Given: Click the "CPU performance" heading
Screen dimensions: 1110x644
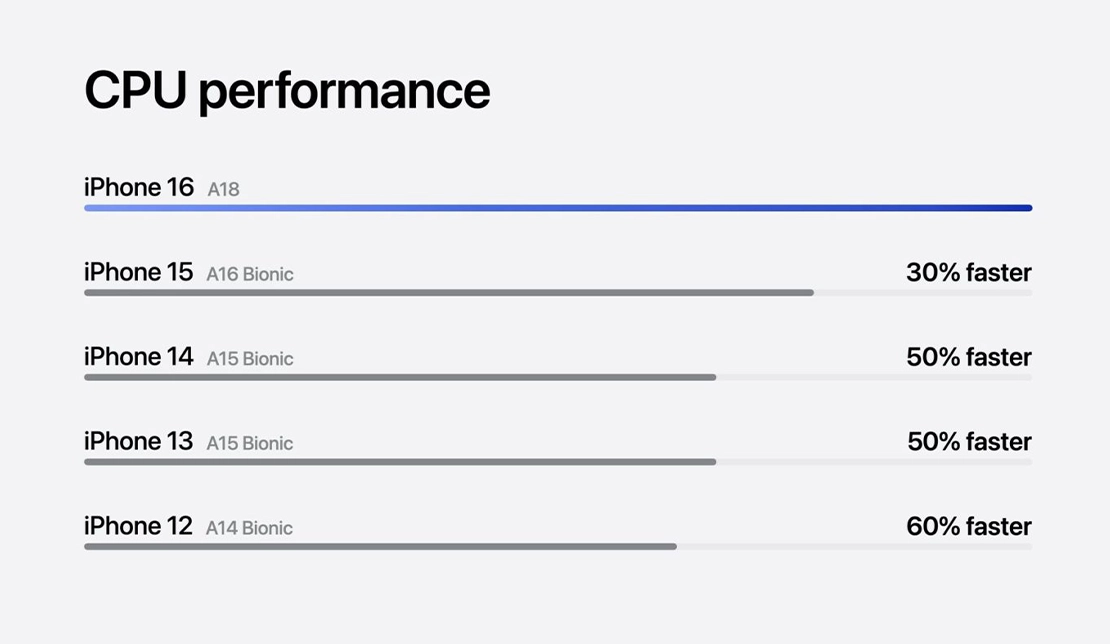Looking at the screenshot, I should [287, 92].
